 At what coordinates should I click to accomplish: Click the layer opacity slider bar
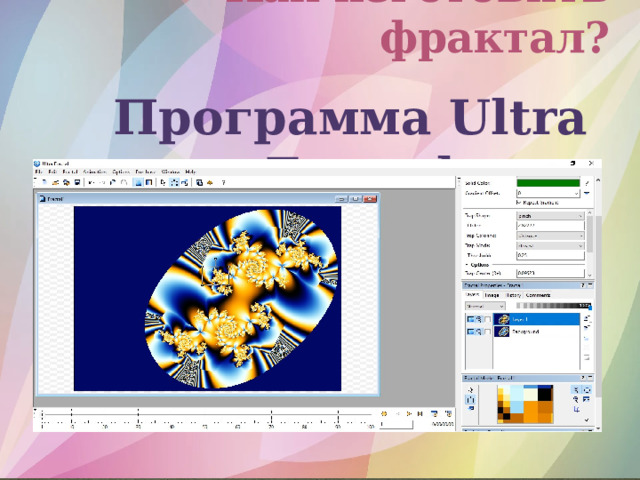(553, 306)
